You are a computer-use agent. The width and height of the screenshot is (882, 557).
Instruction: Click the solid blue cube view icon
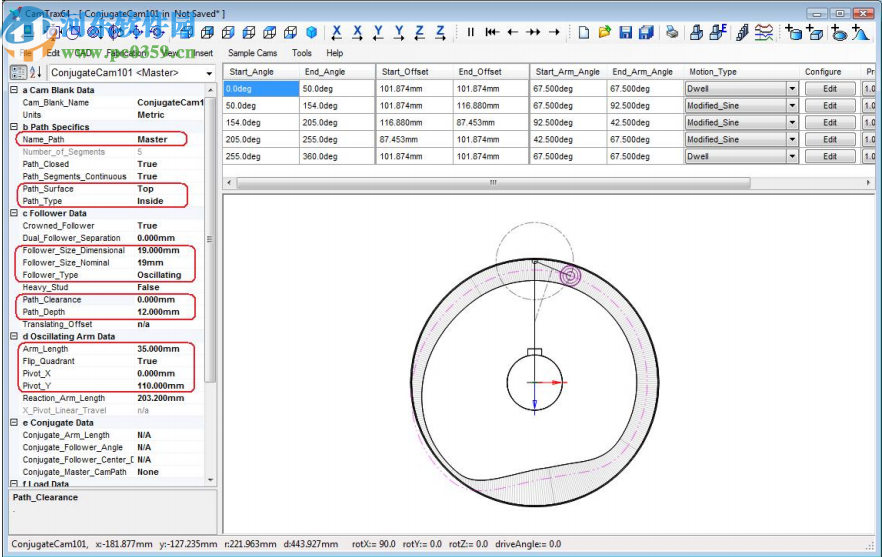click(x=311, y=33)
